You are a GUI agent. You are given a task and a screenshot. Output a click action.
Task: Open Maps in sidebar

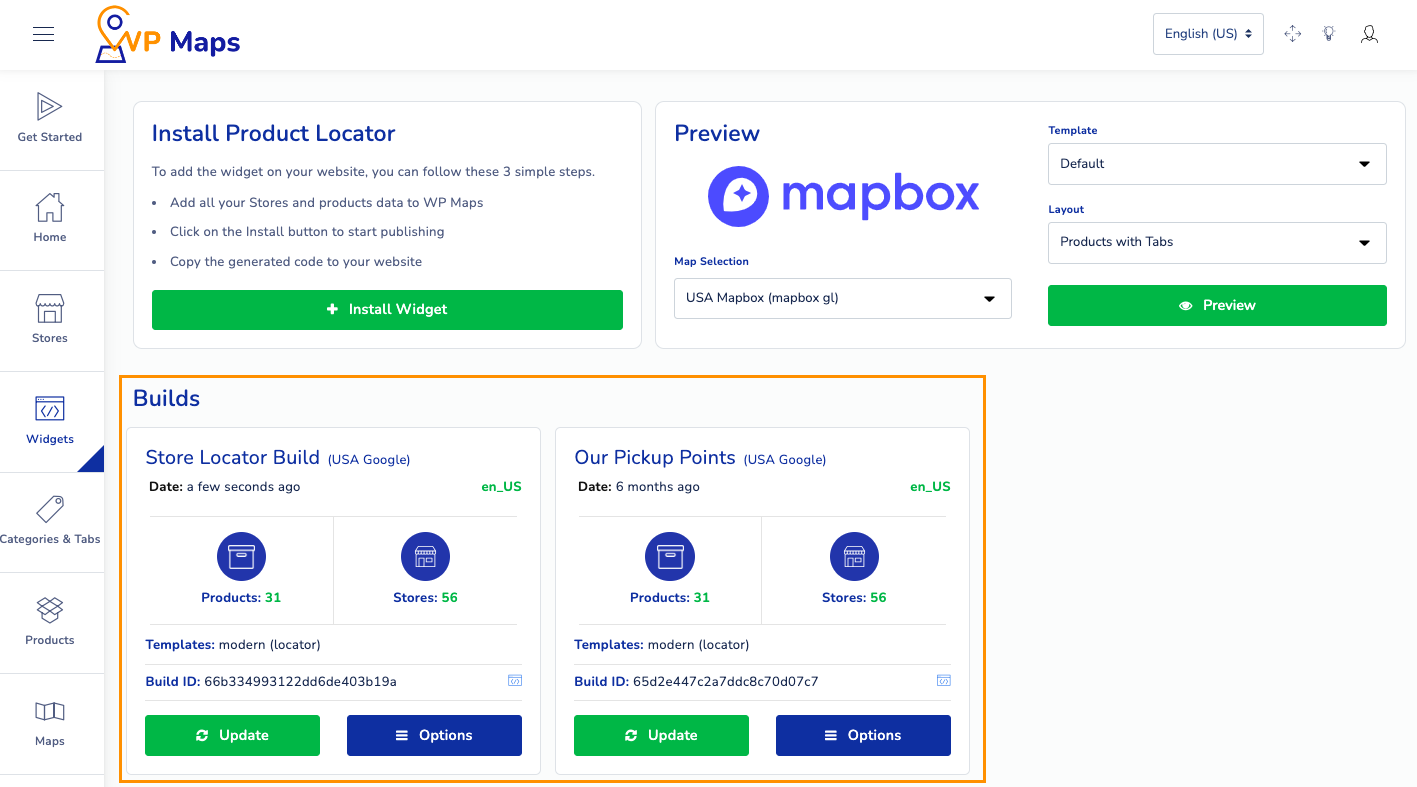(x=50, y=722)
